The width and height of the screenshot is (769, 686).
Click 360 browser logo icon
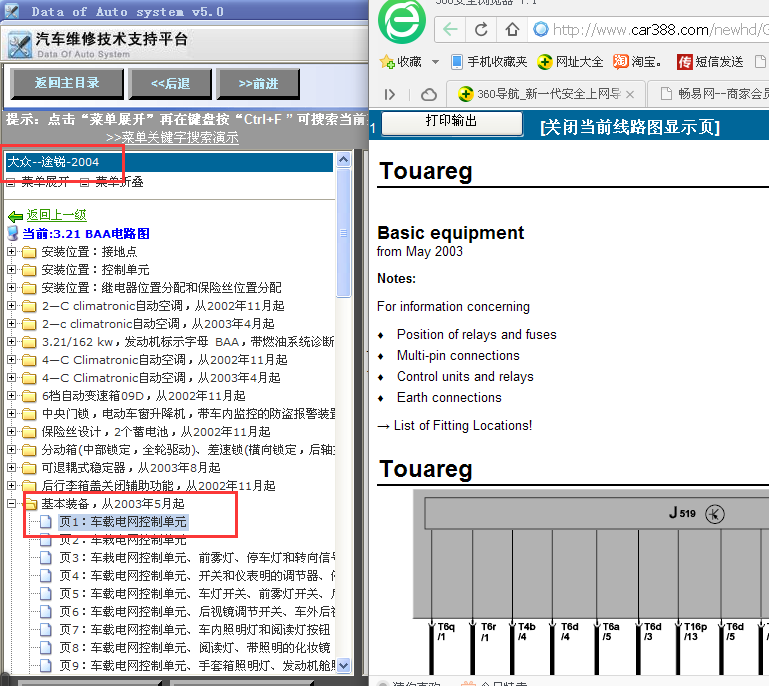(x=402, y=21)
